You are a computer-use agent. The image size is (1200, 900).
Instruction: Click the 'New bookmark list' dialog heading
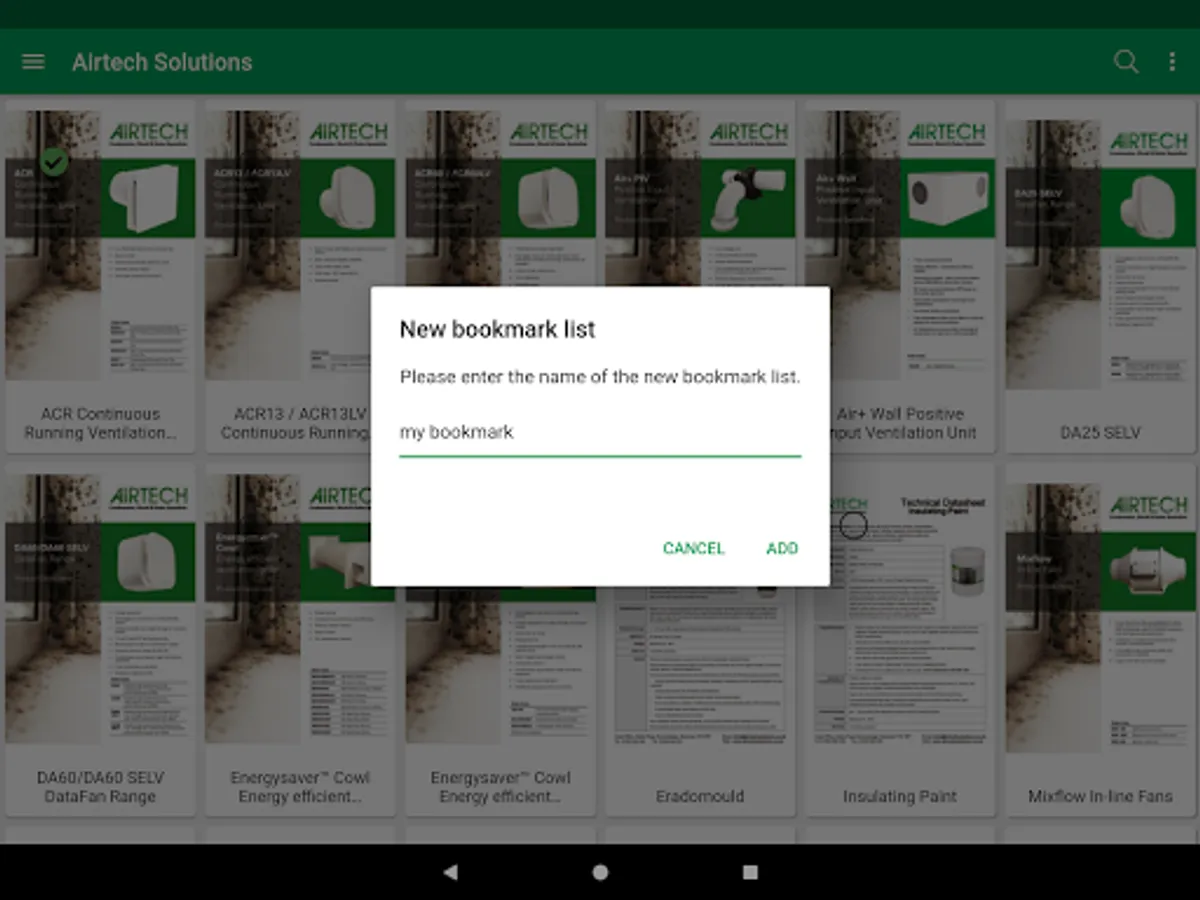click(x=497, y=329)
